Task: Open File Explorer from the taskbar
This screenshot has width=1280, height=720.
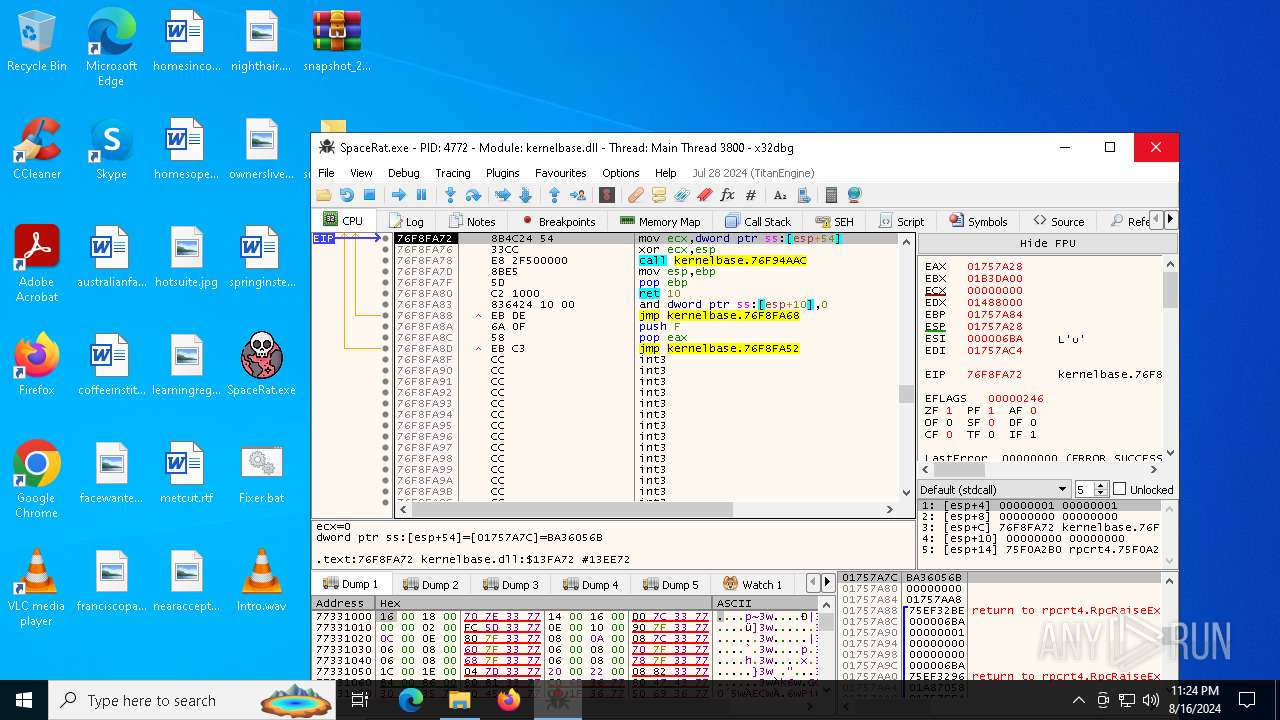Action: (x=459, y=700)
